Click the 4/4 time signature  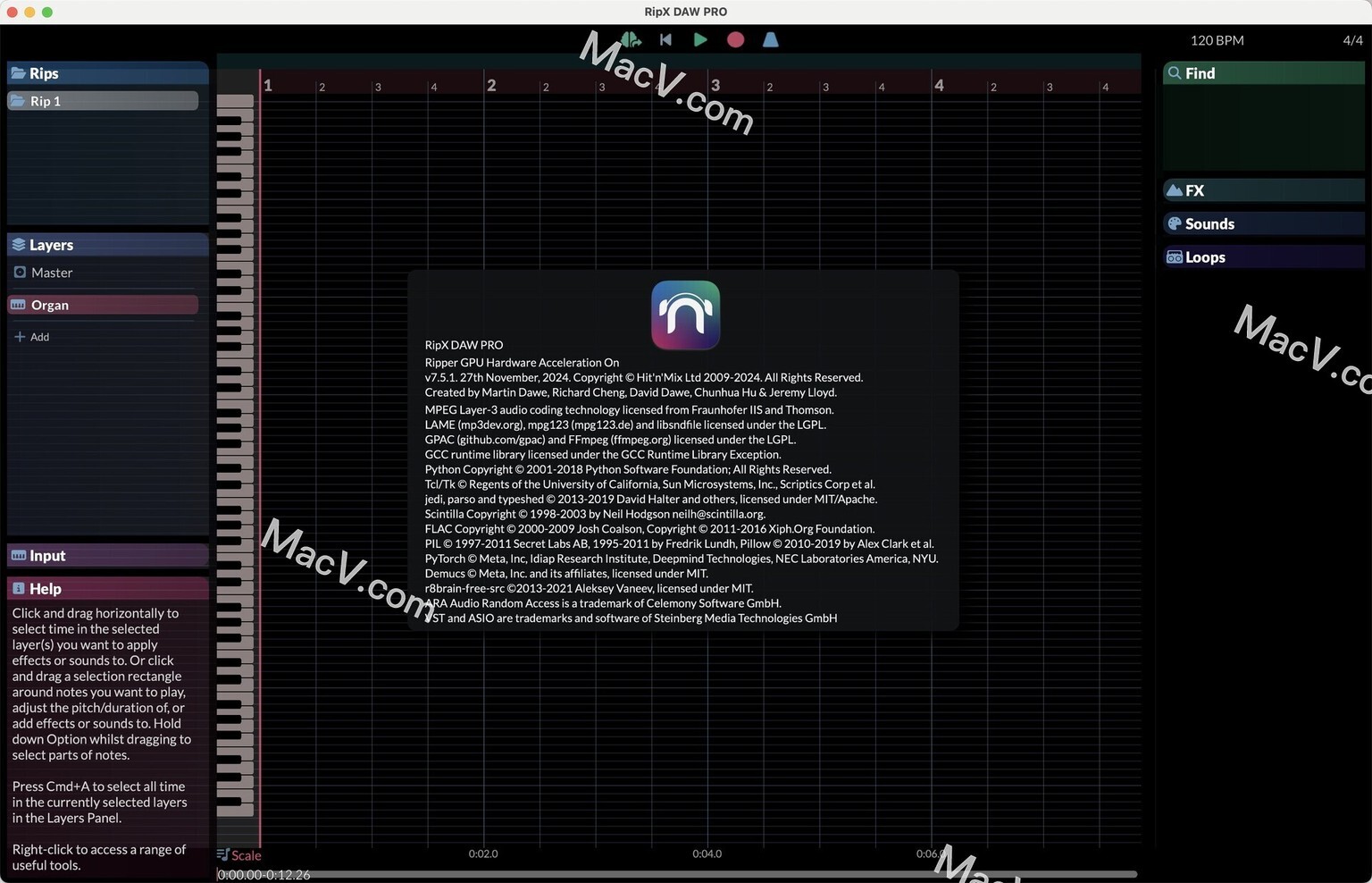(x=1352, y=40)
